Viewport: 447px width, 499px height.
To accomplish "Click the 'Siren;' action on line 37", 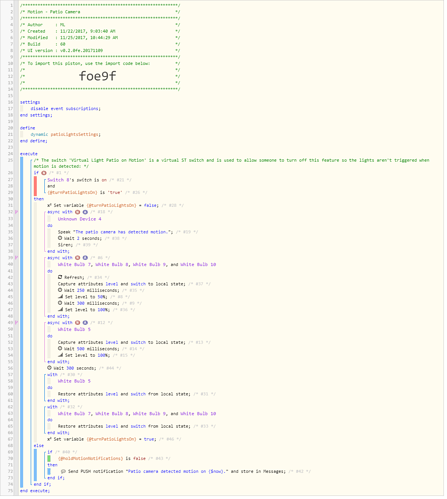I will 65,245.
